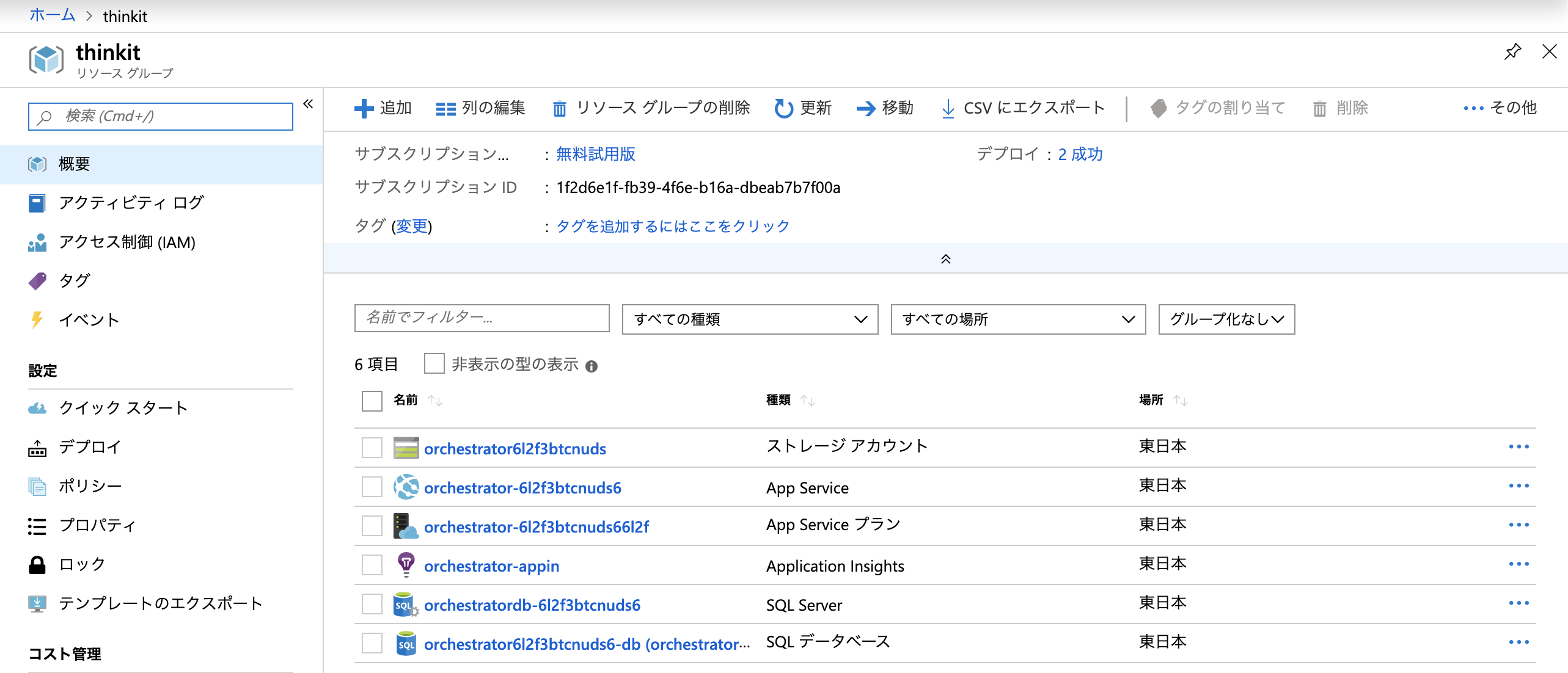The width and height of the screenshot is (1568, 673).
Task: Click the info icon next to 非表示の型の表示
Action: click(x=591, y=366)
